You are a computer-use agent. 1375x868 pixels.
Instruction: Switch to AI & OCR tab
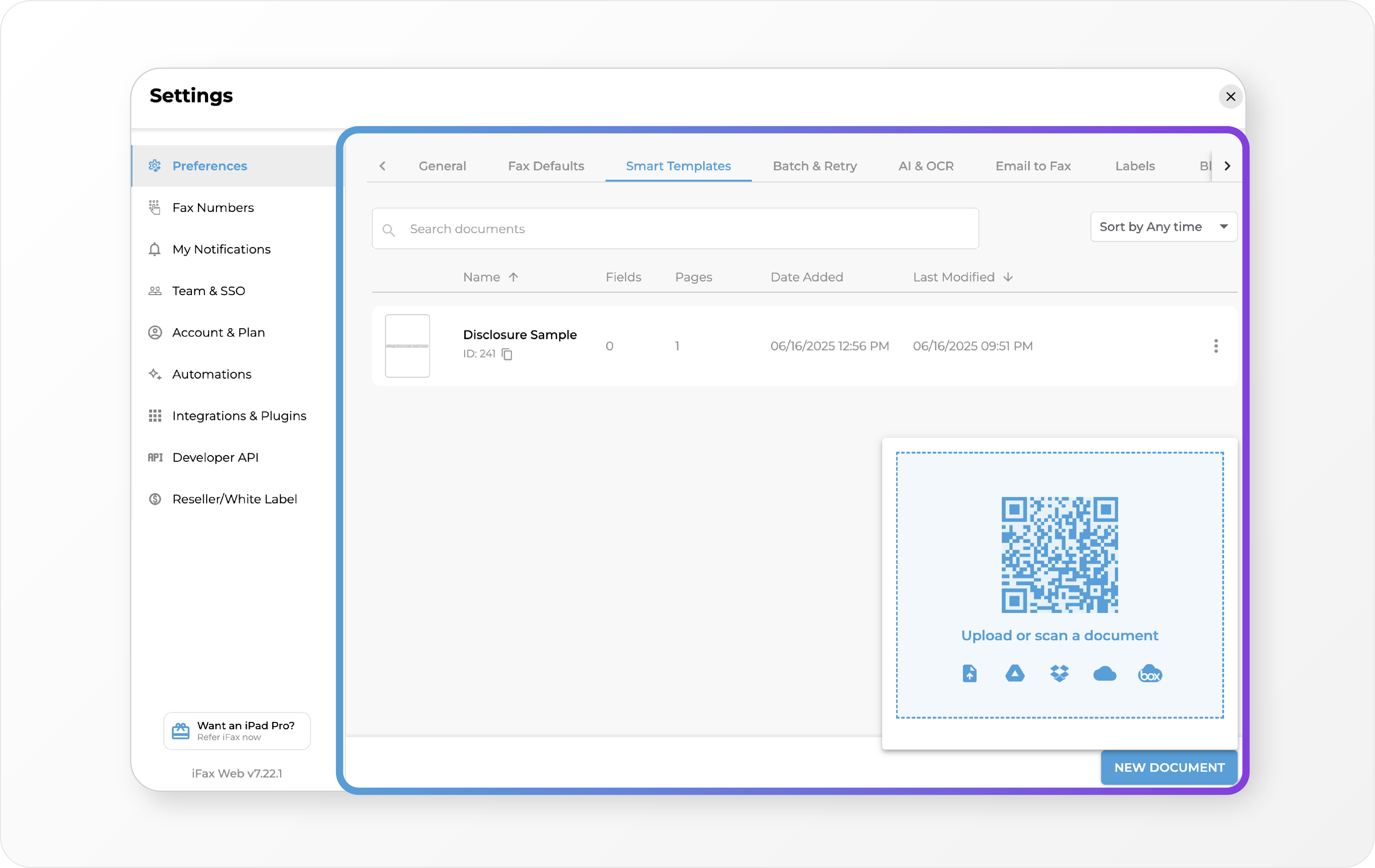click(x=926, y=166)
